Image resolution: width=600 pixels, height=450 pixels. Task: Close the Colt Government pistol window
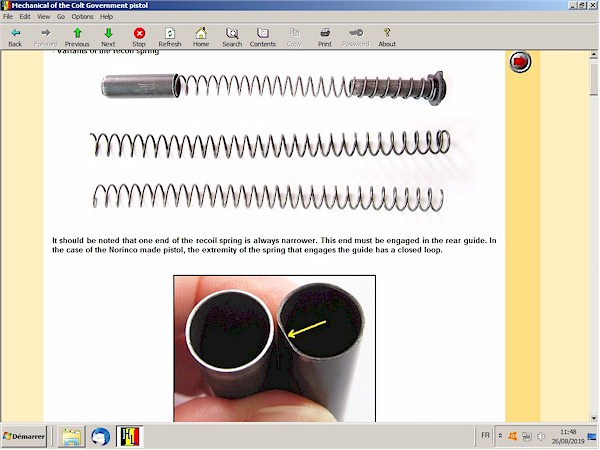click(x=592, y=5)
